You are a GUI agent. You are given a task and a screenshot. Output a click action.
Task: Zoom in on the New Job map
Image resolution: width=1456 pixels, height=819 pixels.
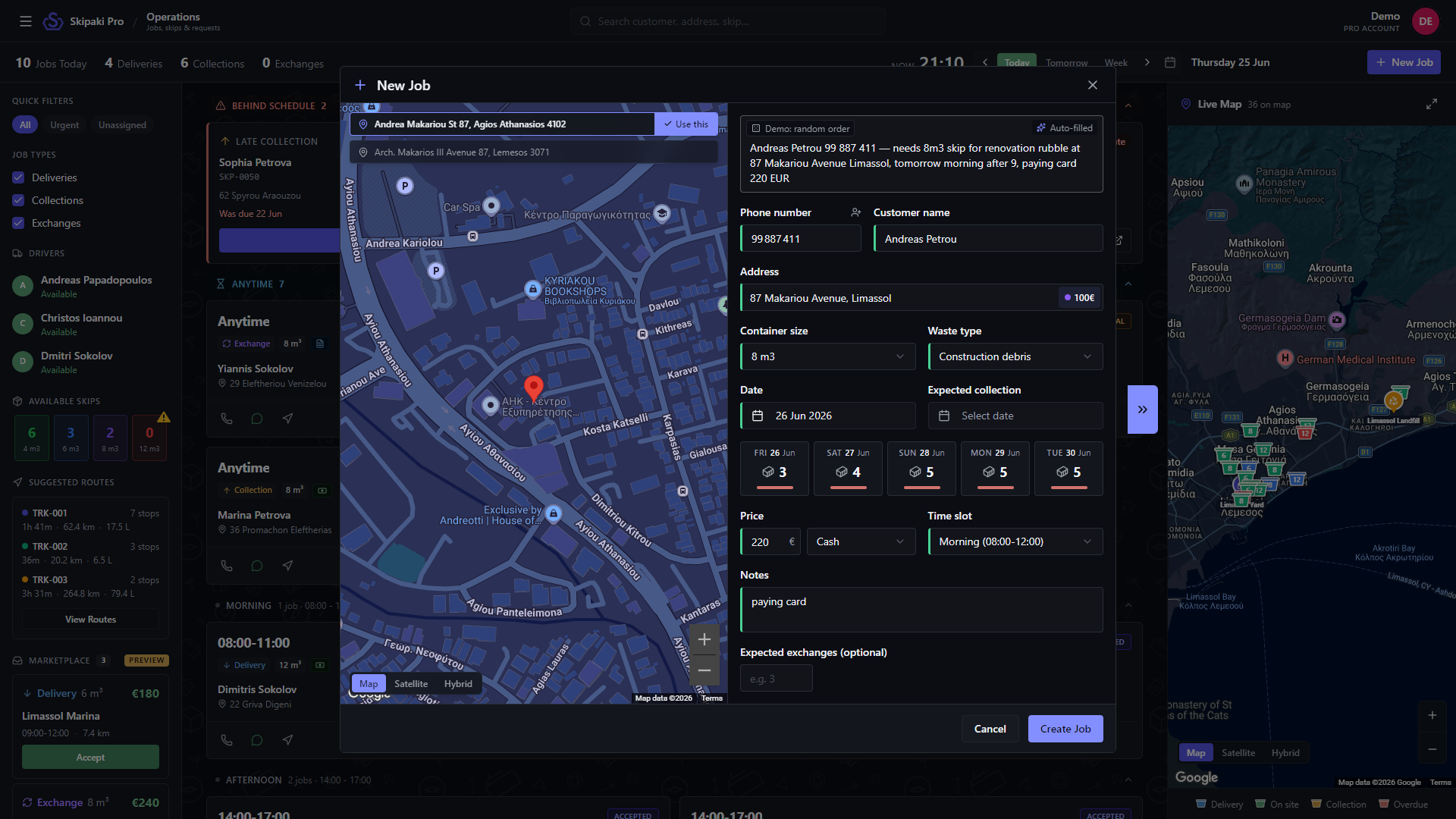click(x=704, y=639)
